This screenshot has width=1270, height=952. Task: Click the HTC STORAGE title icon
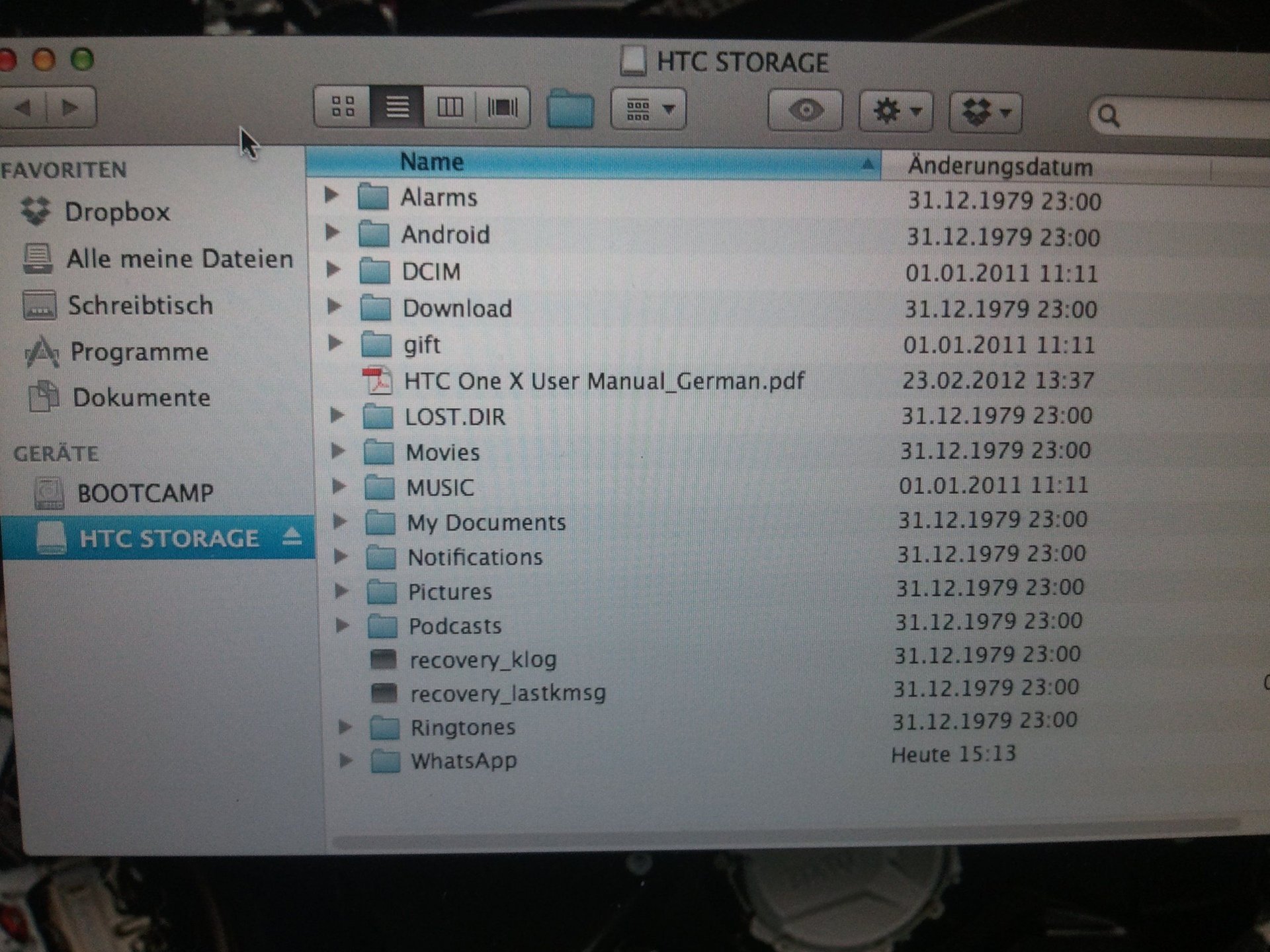click(x=633, y=61)
